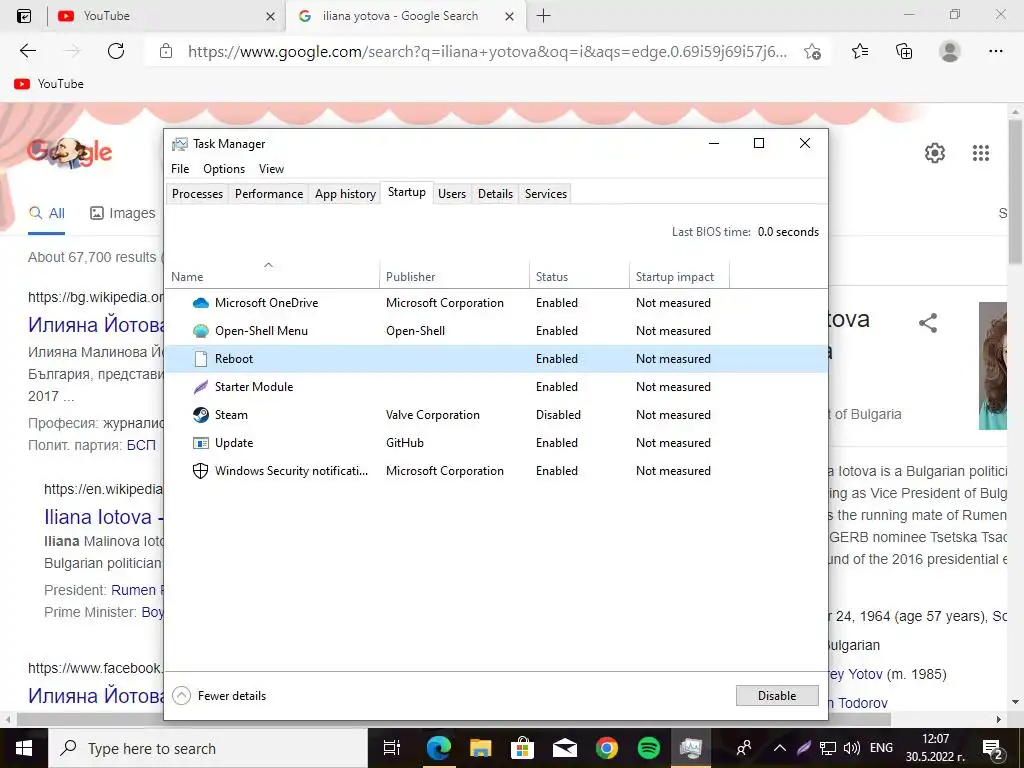This screenshot has height=768, width=1024.
Task: Open Google quick settings gear icon
Action: tap(935, 153)
